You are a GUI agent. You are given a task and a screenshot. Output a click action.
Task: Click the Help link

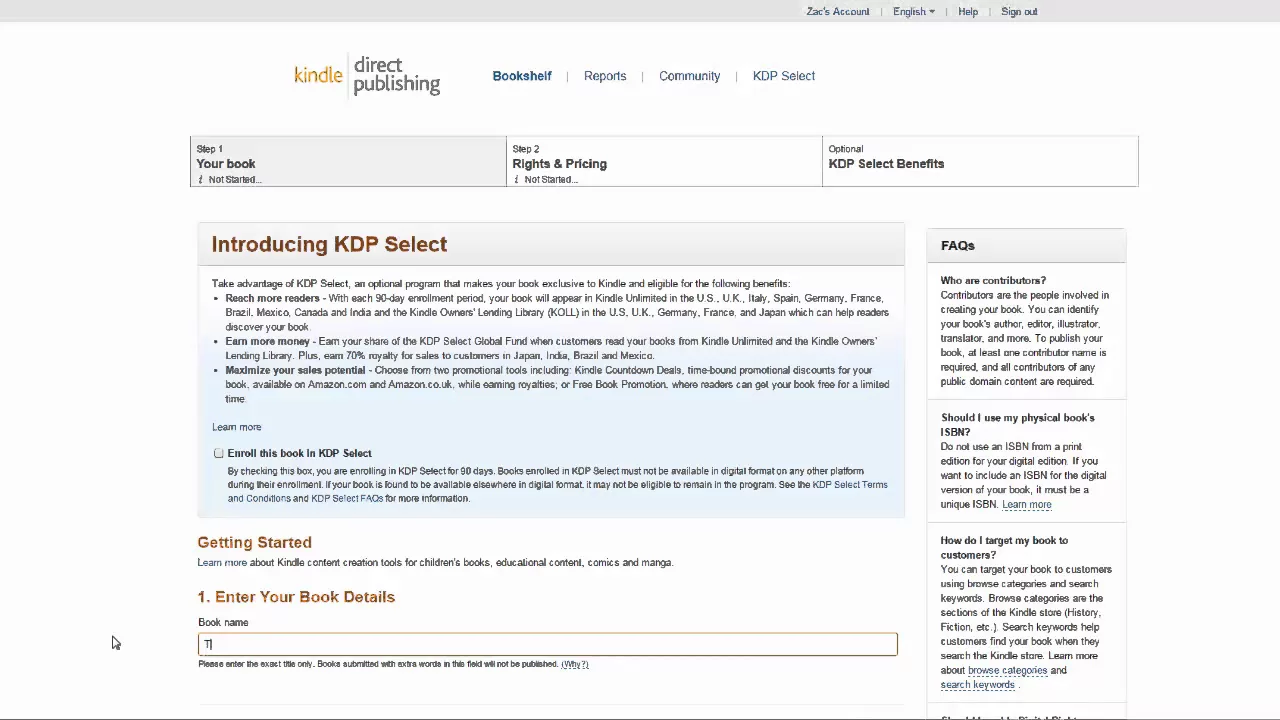point(968,11)
